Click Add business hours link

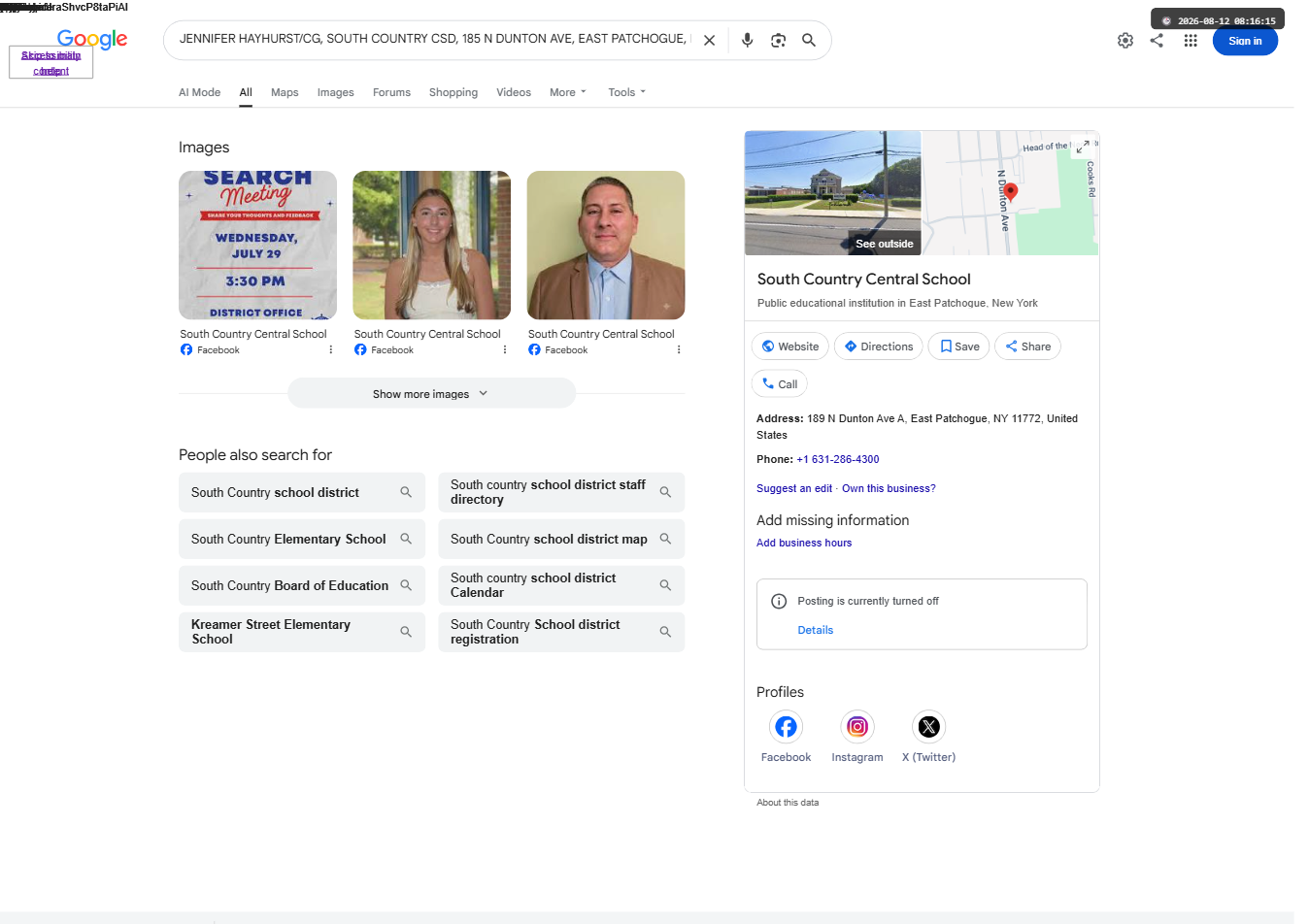(x=804, y=543)
